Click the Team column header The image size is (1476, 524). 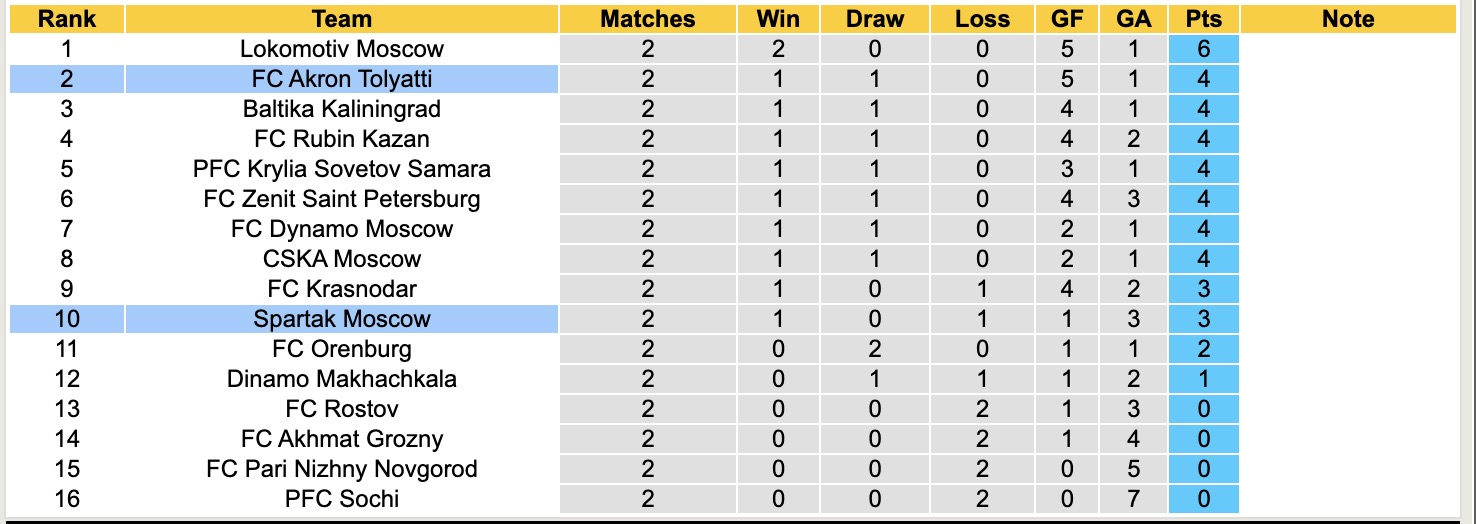(342, 19)
